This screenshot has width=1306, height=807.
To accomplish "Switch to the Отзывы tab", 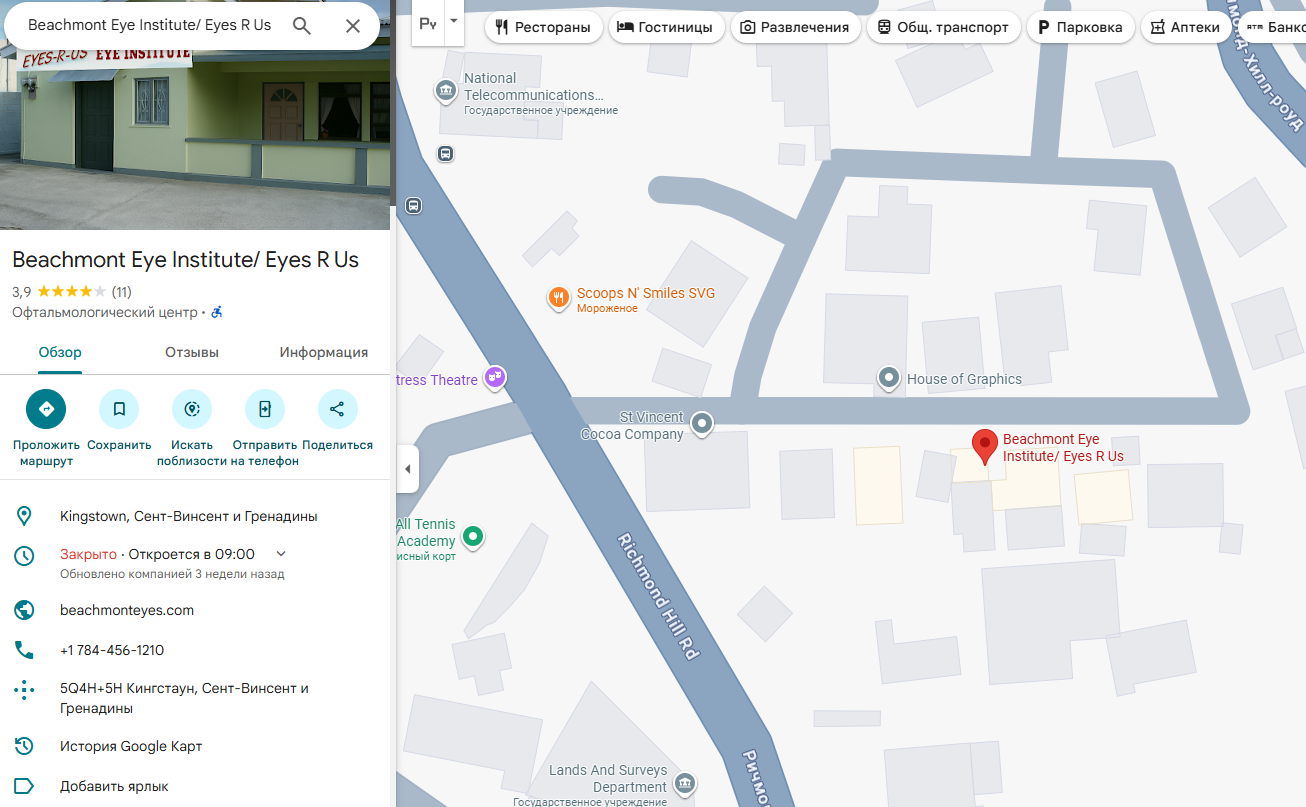I will [192, 352].
